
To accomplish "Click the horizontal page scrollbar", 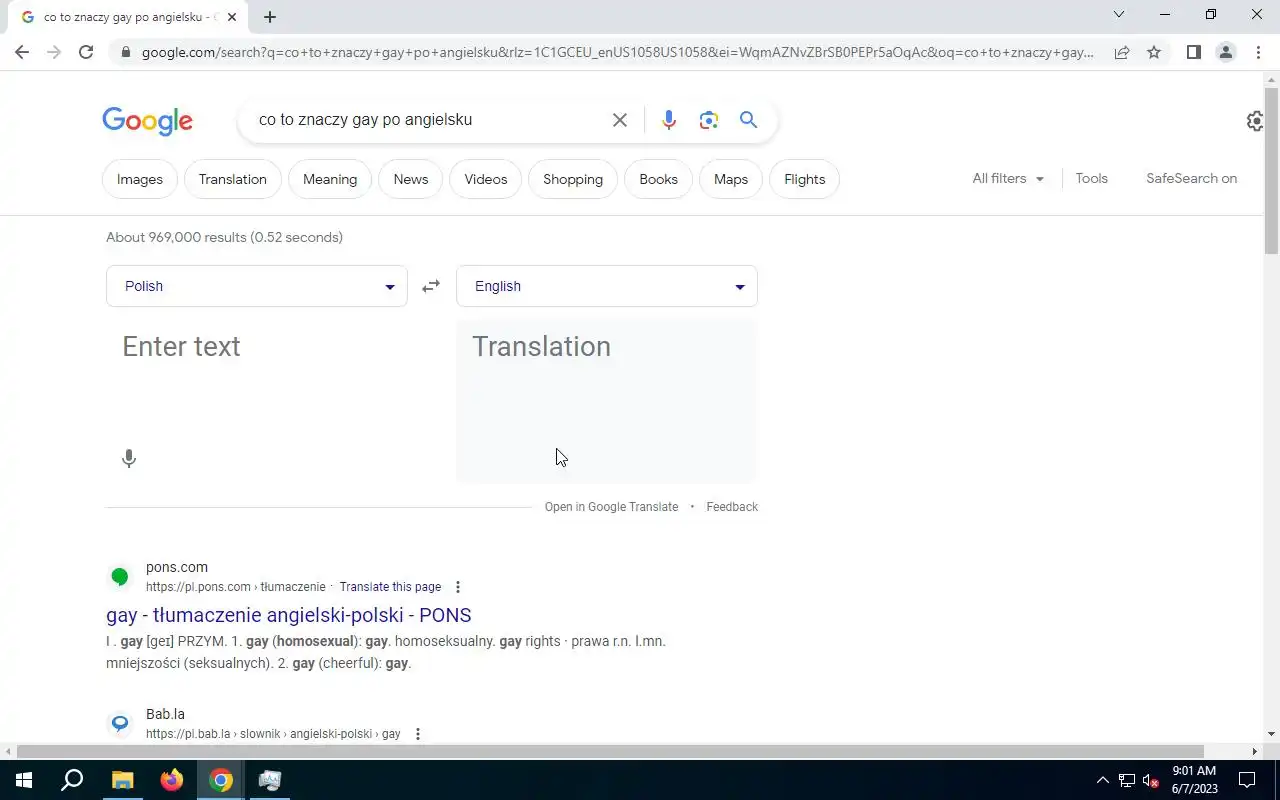I will 610,751.
